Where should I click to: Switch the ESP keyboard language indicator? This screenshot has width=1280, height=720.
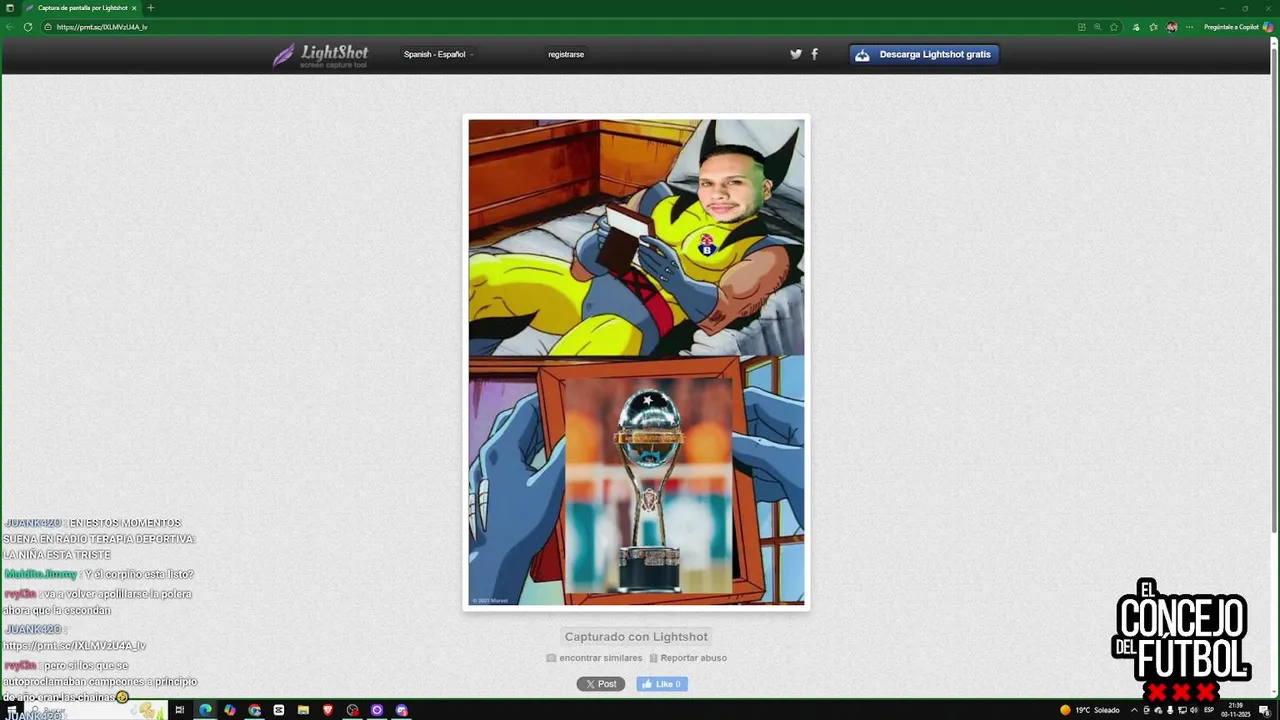click(x=1209, y=710)
